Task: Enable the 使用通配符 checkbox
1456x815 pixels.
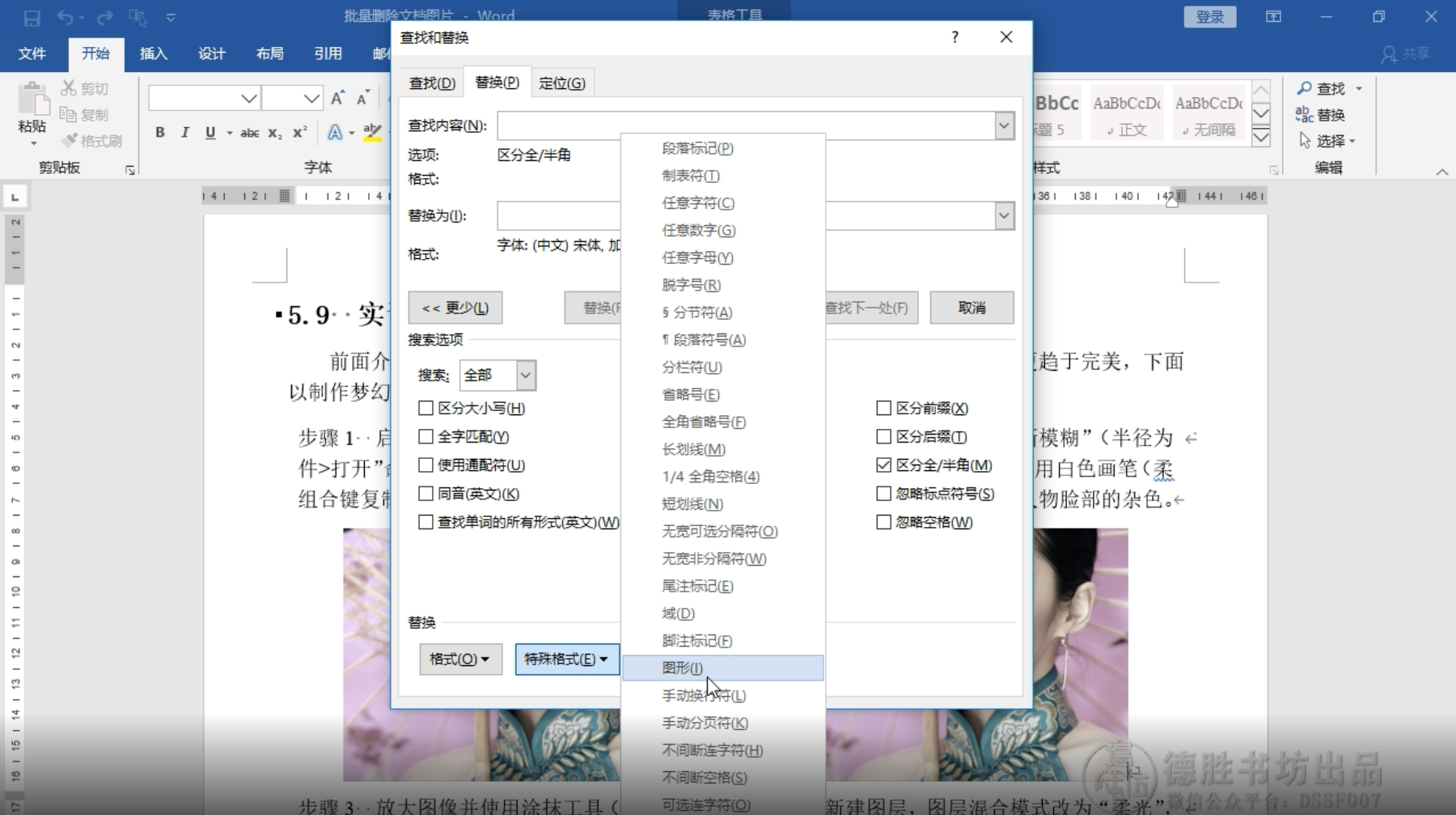Action: click(426, 465)
